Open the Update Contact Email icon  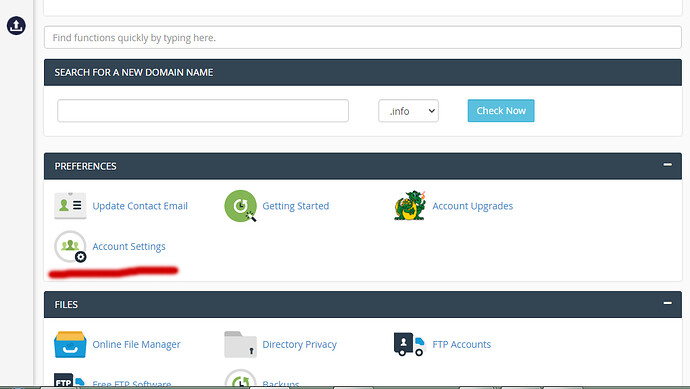[x=70, y=206]
